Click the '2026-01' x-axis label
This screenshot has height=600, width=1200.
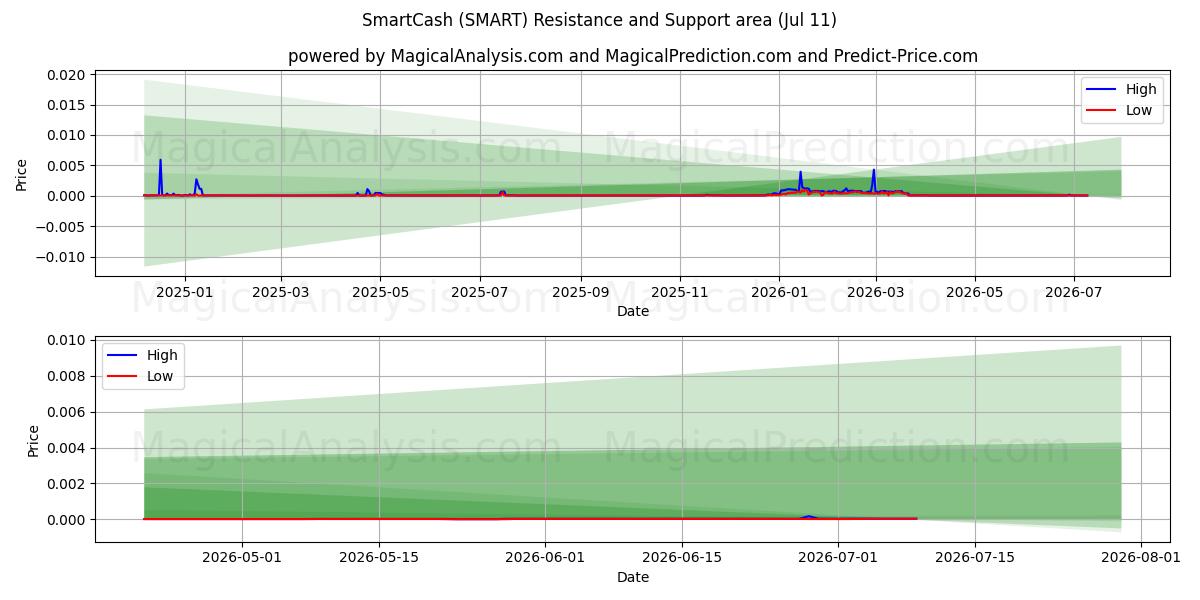[779, 292]
